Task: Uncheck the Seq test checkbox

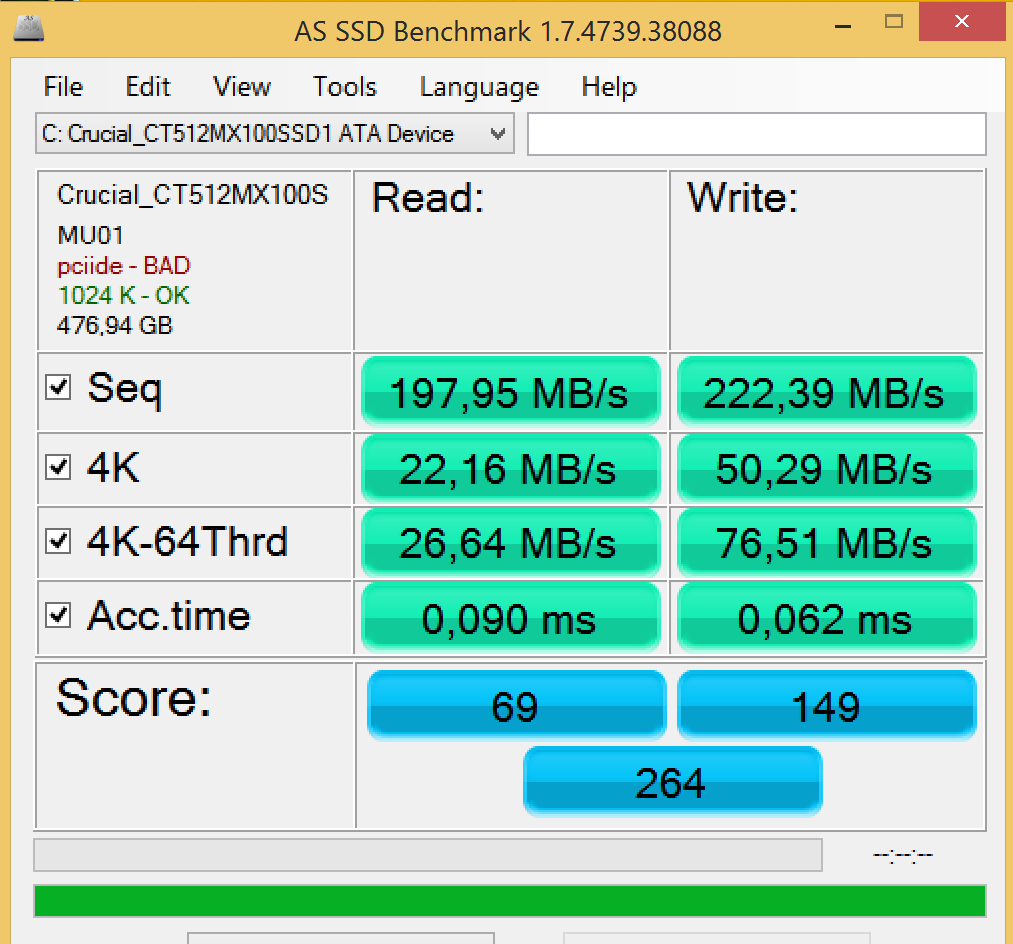Action: (x=58, y=387)
